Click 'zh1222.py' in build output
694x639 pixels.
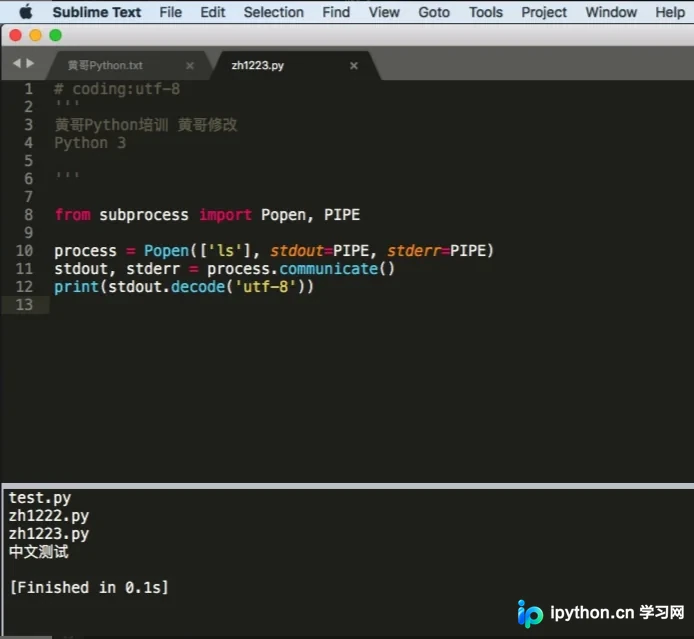(49, 516)
